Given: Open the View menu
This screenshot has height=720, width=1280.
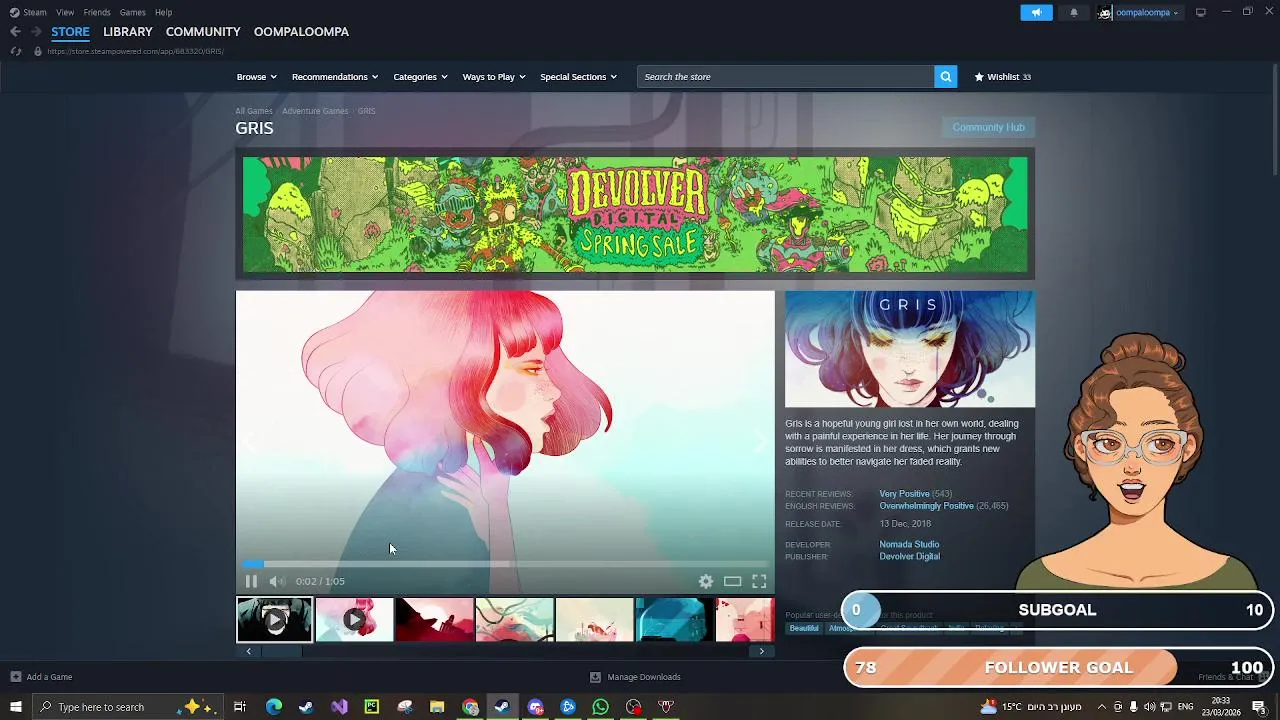Looking at the screenshot, I should tap(65, 12).
